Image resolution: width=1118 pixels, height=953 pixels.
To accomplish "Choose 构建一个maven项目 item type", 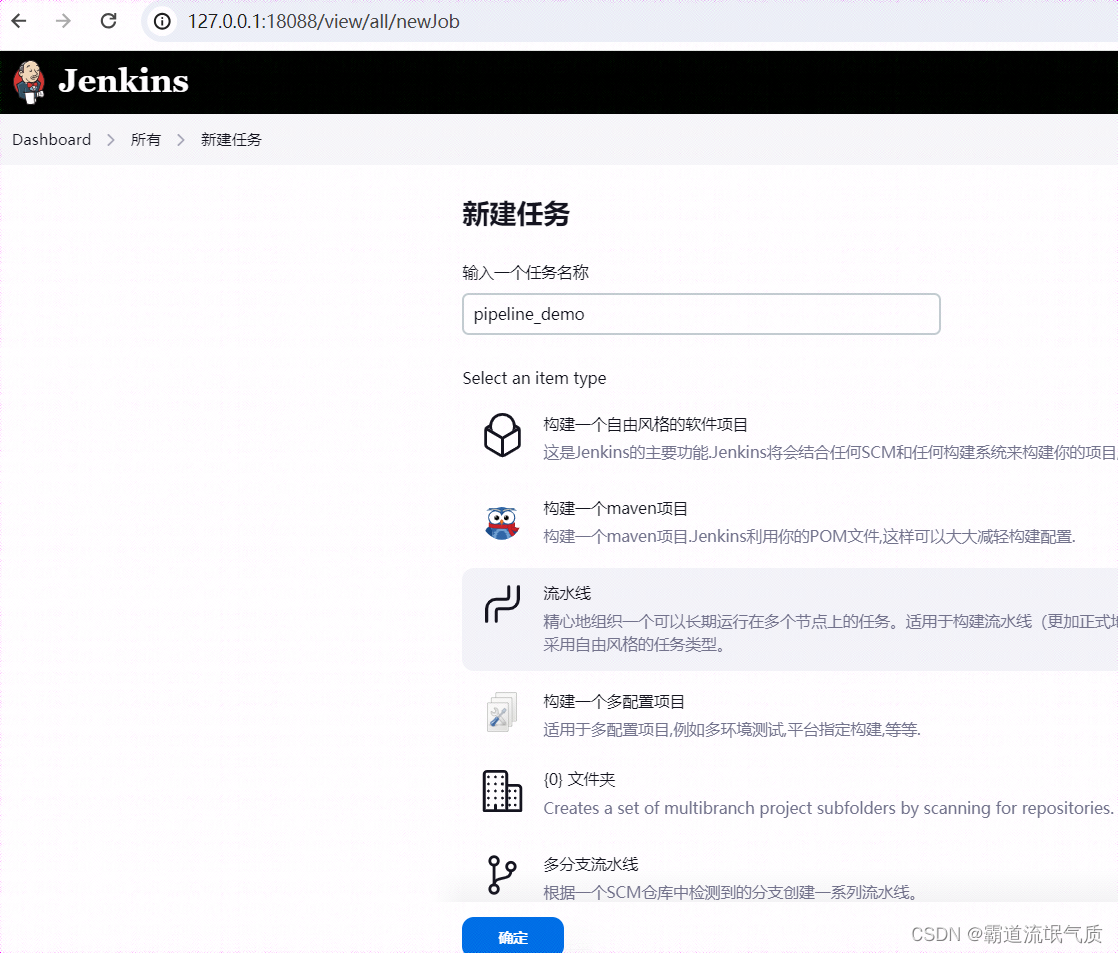I will pos(615,508).
